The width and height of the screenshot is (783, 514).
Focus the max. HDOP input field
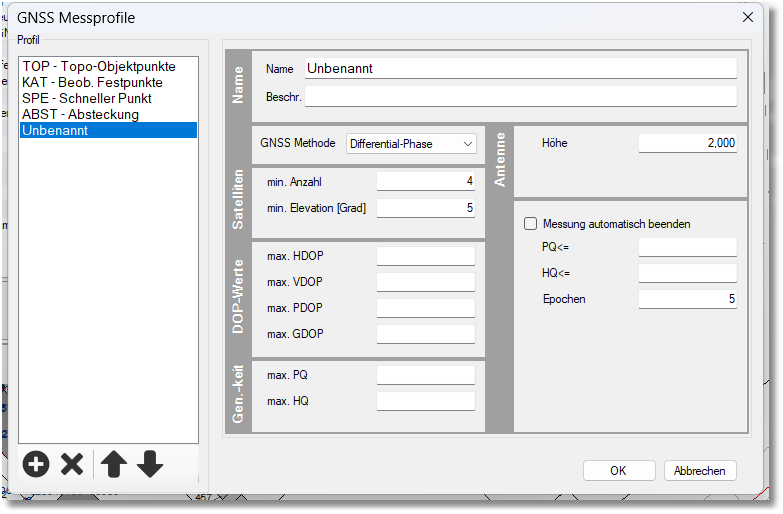[x=425, y=257]
